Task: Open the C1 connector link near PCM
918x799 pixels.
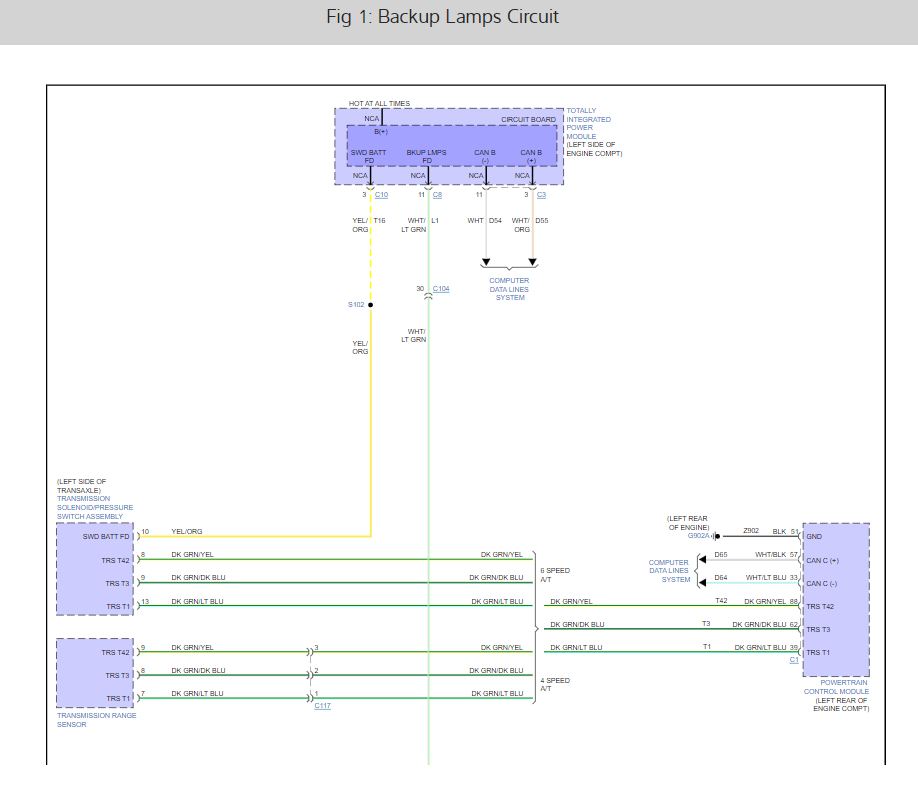Action: point(794,660)
